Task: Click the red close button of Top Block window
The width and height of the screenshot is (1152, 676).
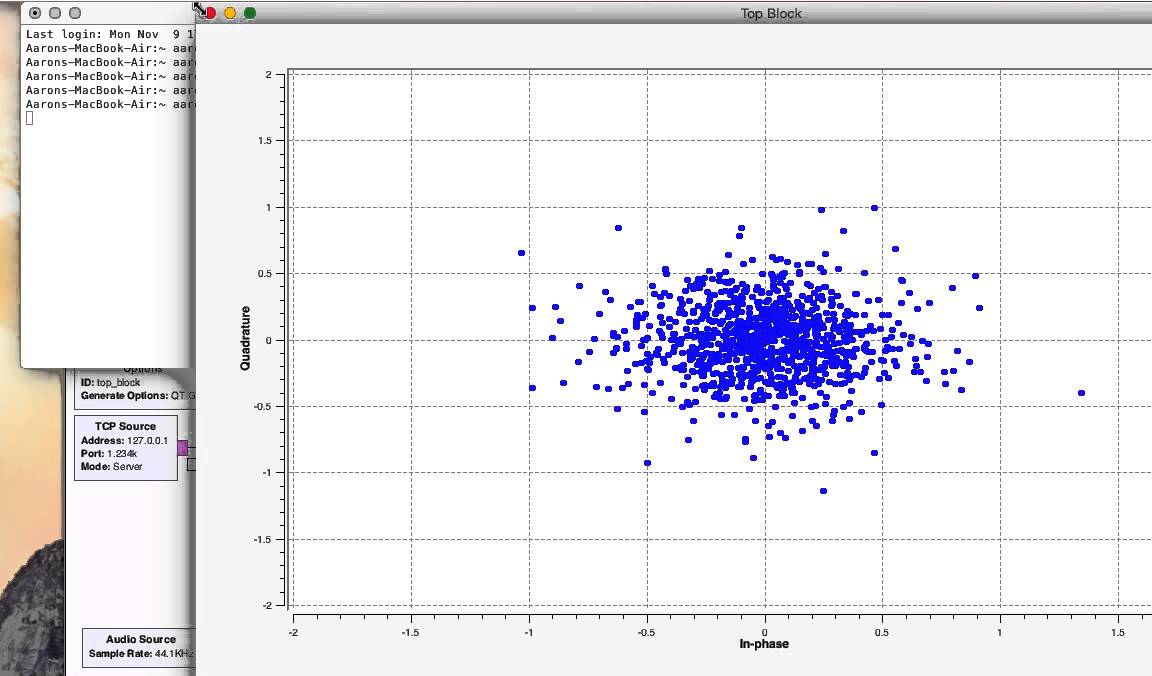Action: (210, 13)
